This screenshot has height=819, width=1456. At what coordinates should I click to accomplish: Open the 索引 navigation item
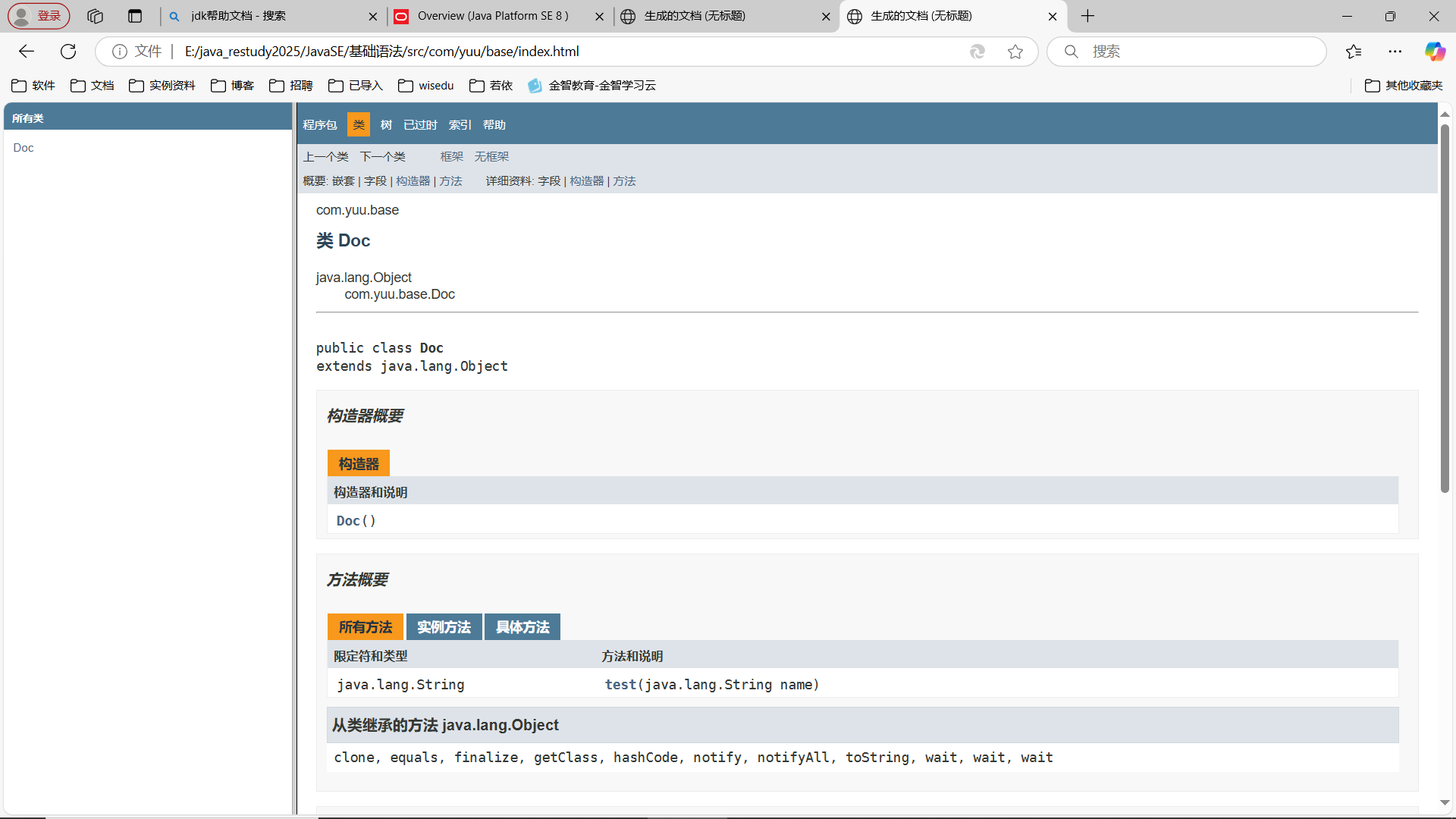(x=460, y=125)
